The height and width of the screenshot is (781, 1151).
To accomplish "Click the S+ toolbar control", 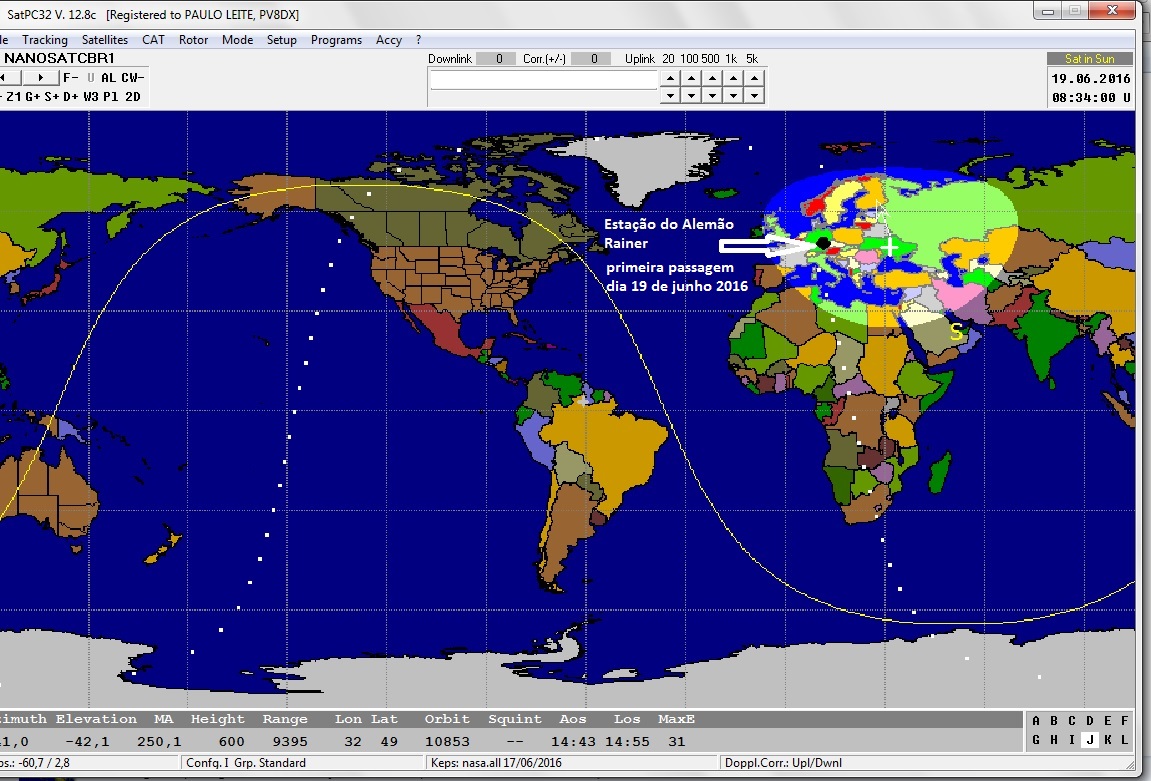I will [52, 97].
